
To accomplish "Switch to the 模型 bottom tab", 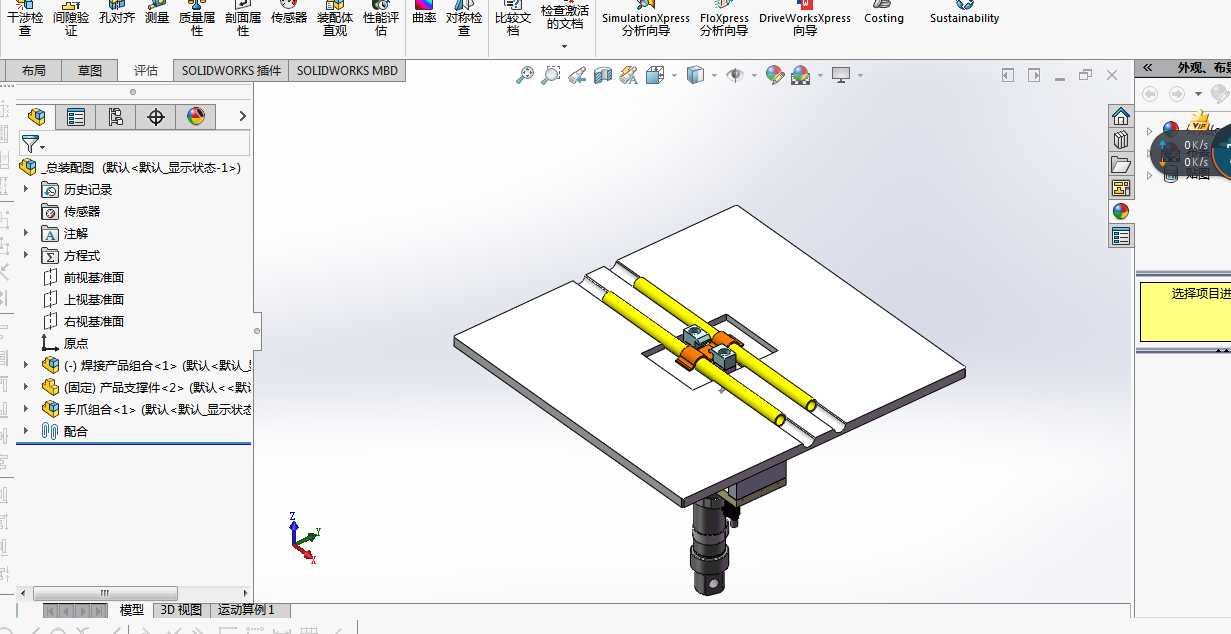I will [132, 610].
